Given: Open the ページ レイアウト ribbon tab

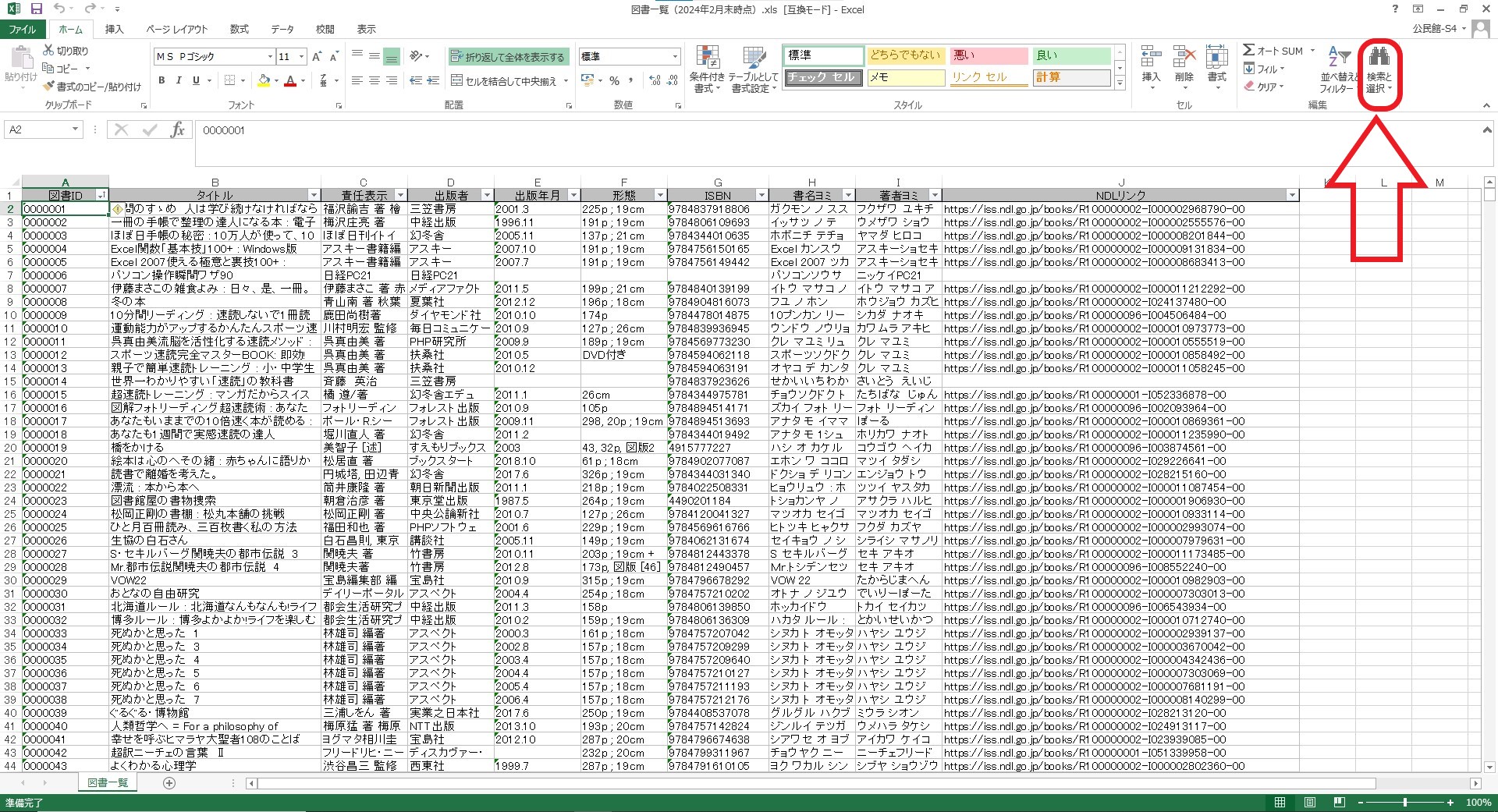Looking at the screenshot, I should click(x=177, y=30).
